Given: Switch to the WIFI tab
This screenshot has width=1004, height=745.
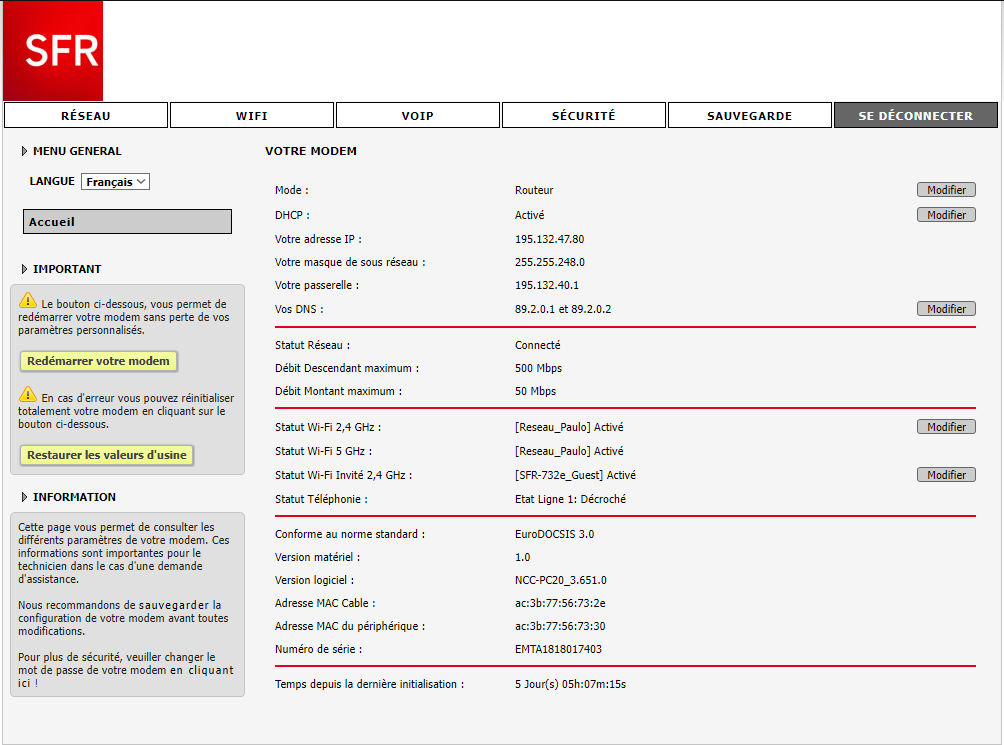Looking at the screenshot, I should (252, 116).
